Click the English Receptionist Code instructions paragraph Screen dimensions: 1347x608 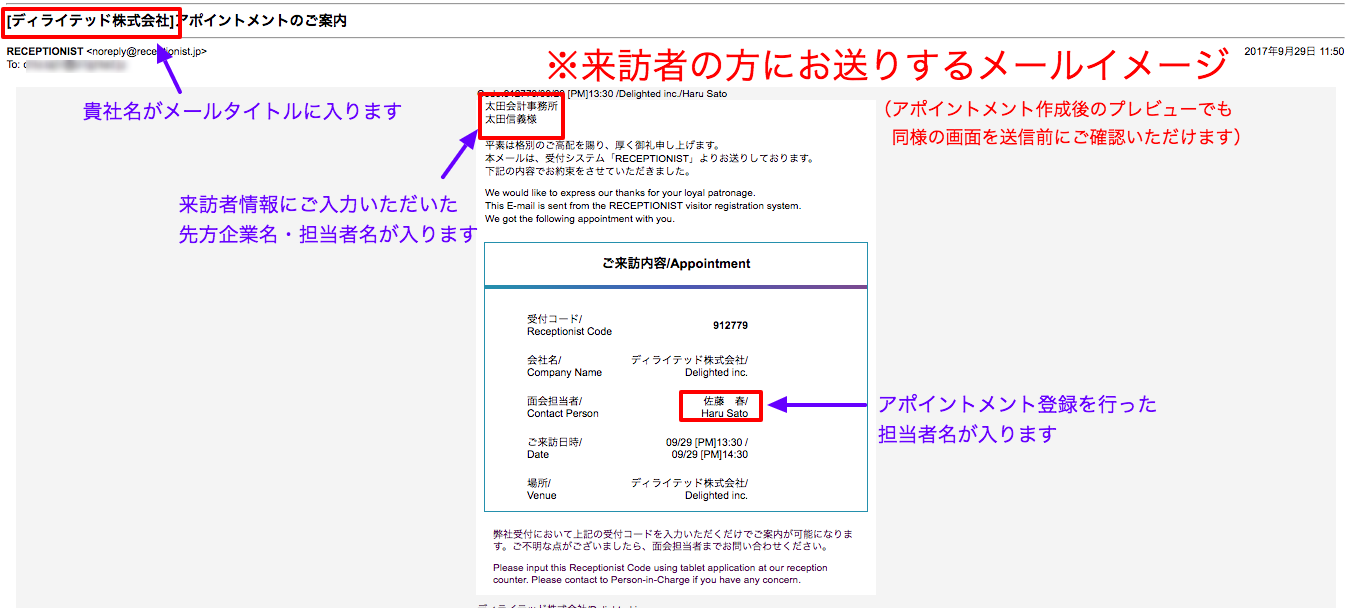click(660, 574)
